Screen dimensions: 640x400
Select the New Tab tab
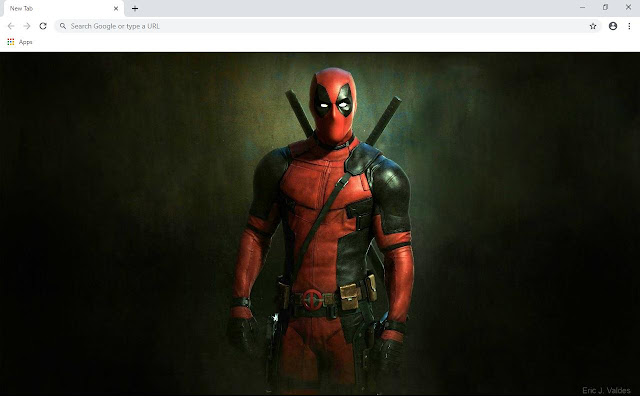coord(63,9)
